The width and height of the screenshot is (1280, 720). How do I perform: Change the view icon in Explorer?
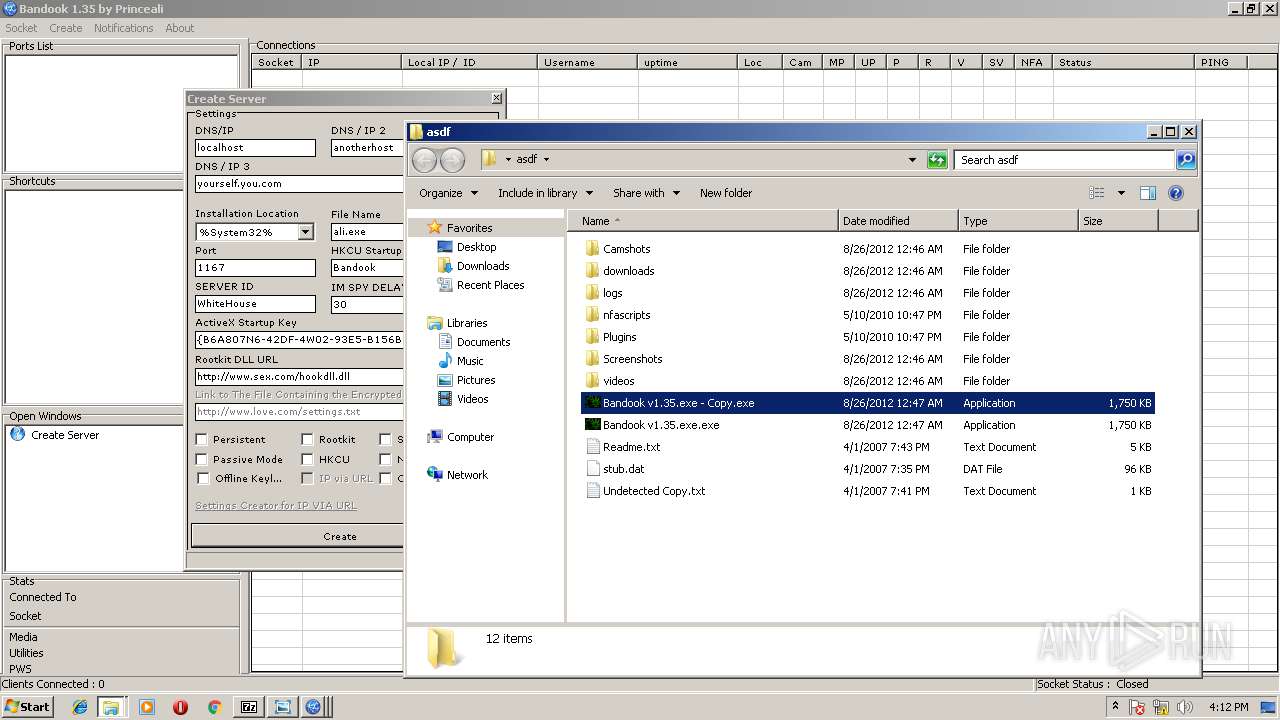[x=1097, y=193]
